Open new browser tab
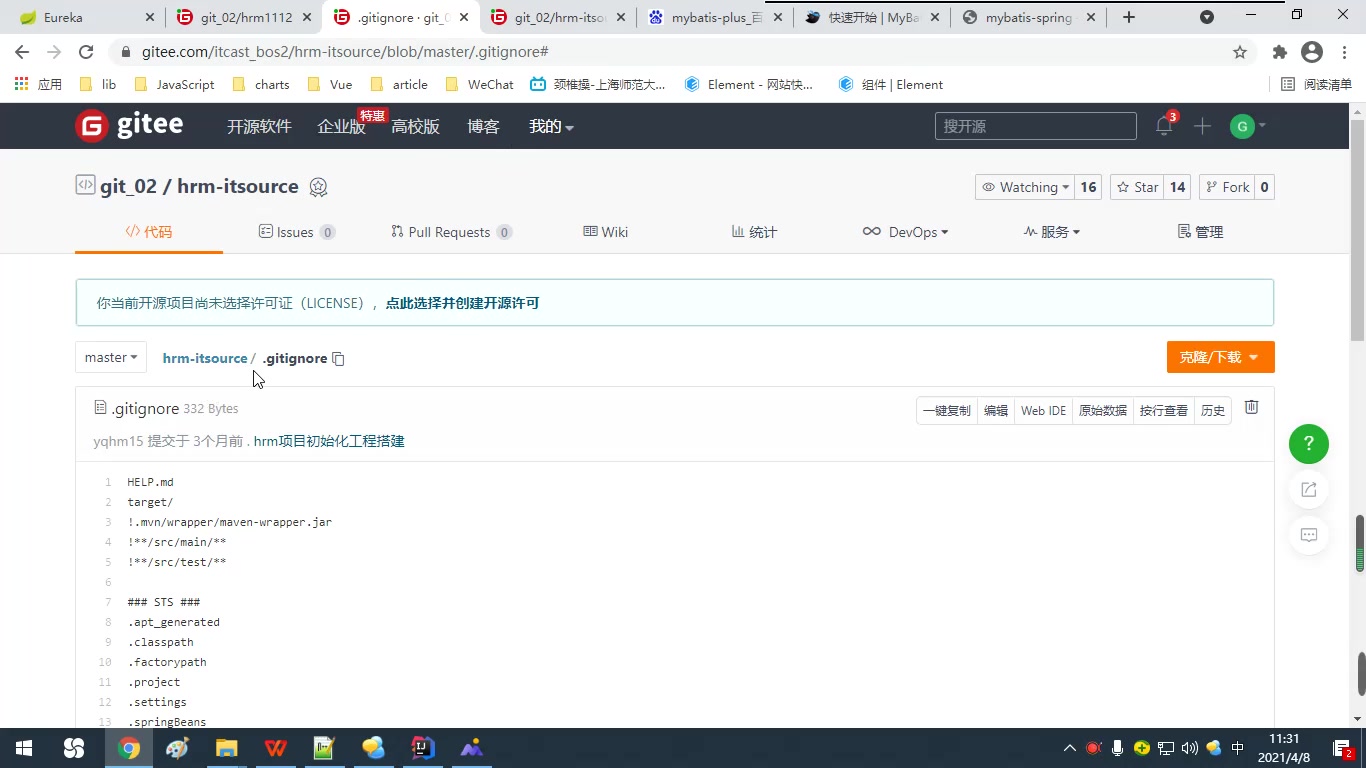1366x768 pixels. (1129, 17)
